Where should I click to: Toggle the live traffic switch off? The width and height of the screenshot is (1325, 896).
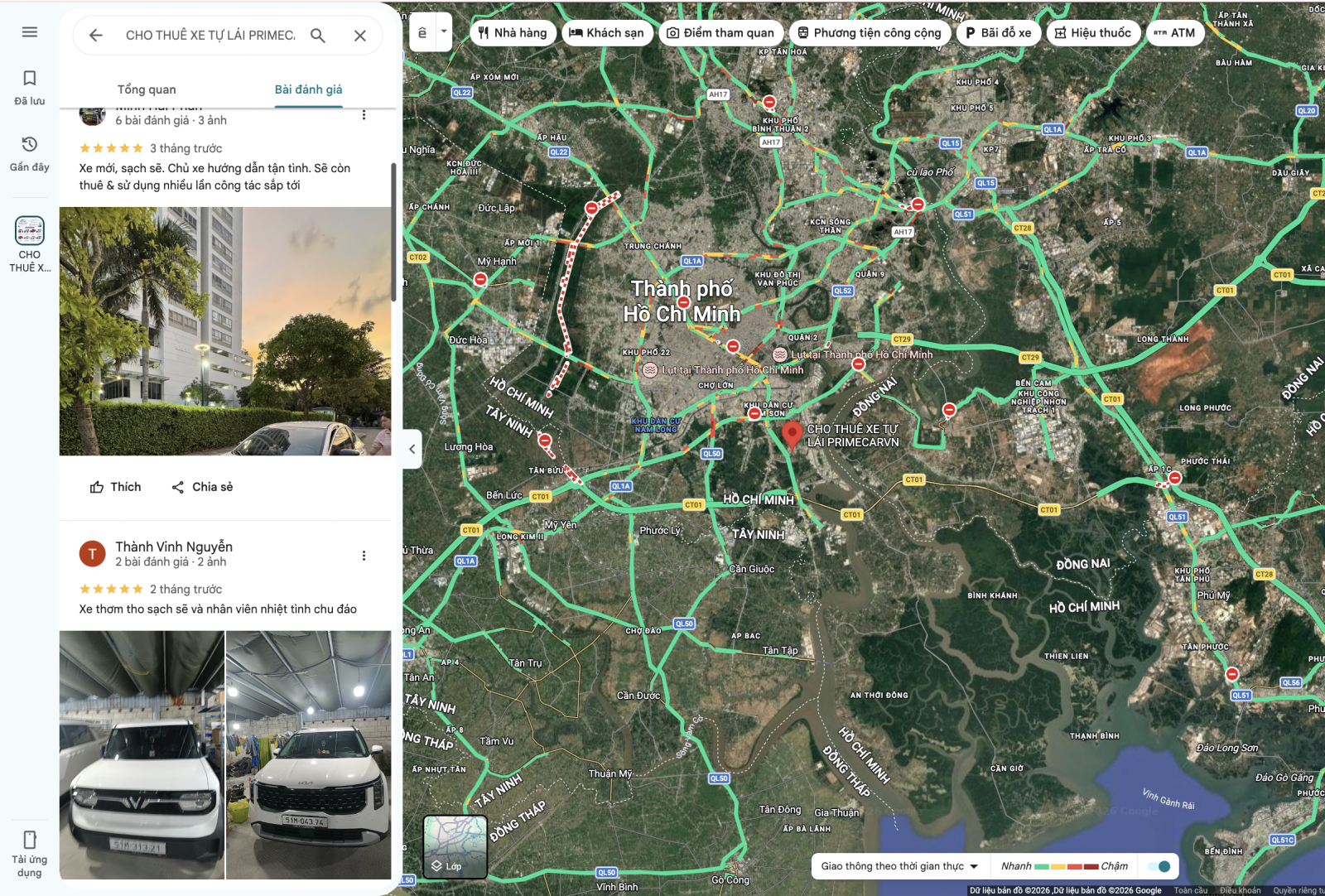click(x=1159, y=866)
